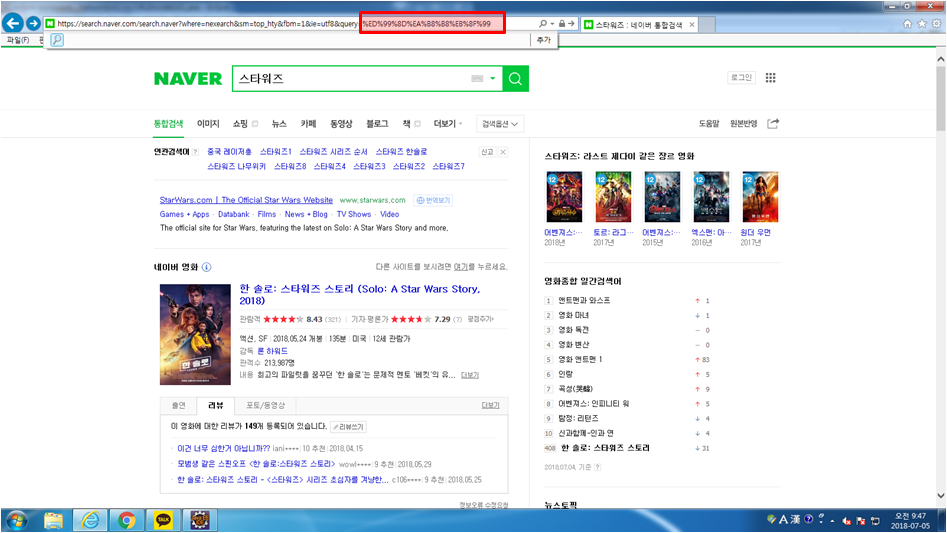This screenshot has height=533, width=947.
Task: Open StarWars.com official website link
Action: click(246, 200)
